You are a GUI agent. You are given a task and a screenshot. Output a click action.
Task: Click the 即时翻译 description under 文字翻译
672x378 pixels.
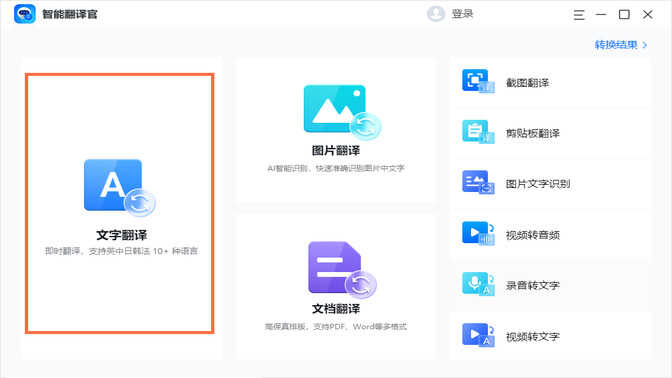[121, 251]
